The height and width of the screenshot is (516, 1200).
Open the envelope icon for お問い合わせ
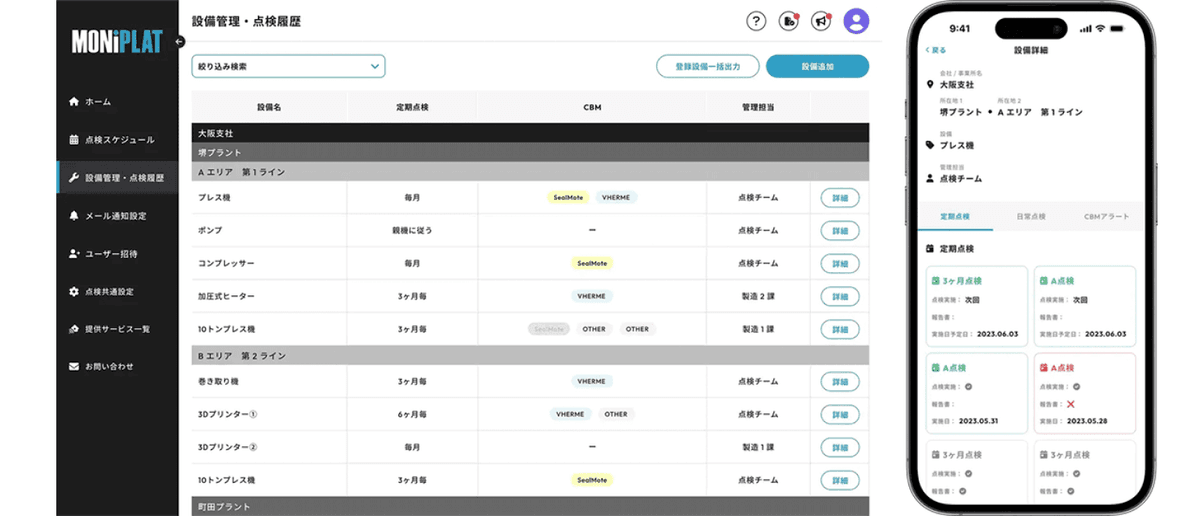(74, 367)
